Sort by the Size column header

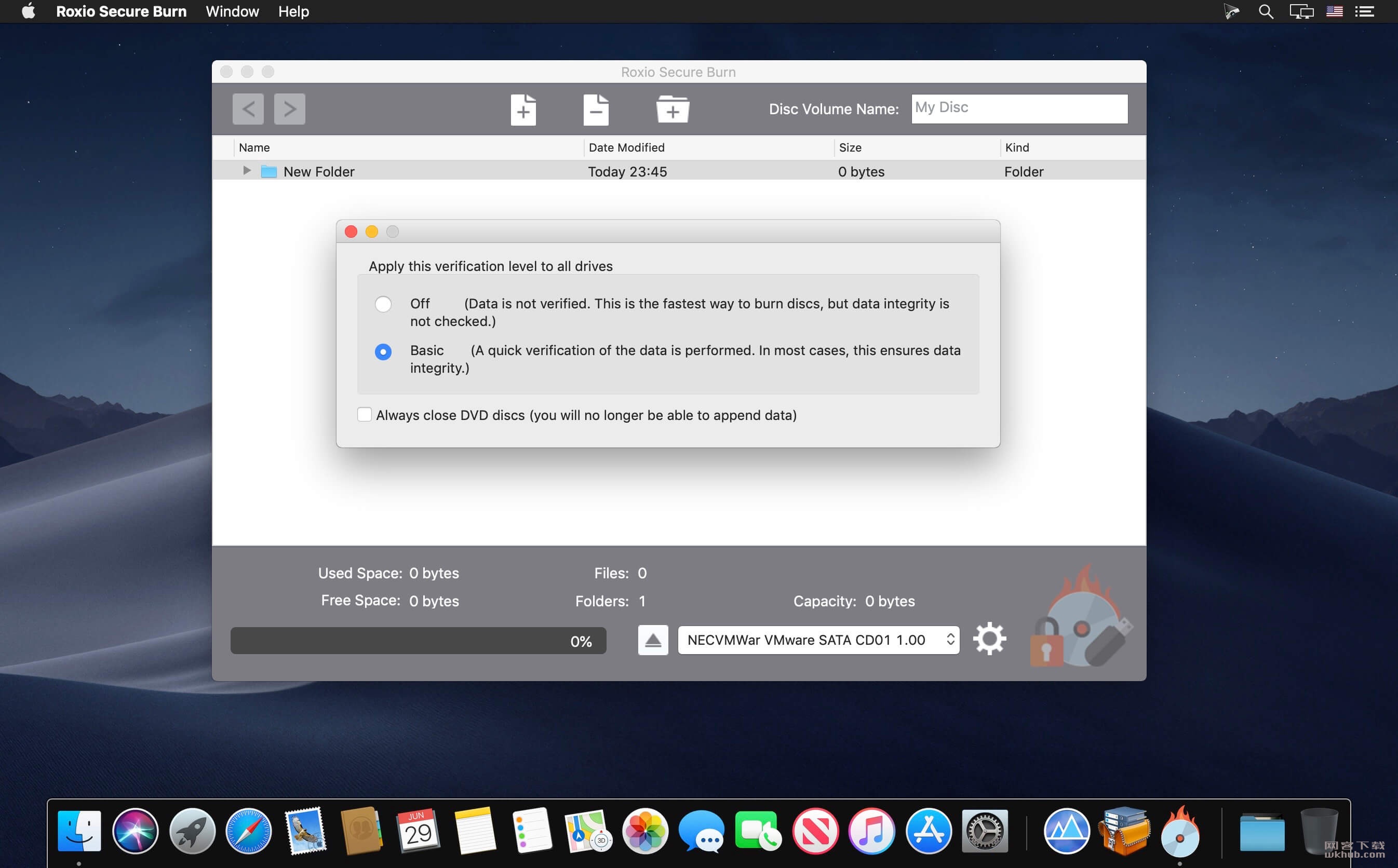[917, 147]
